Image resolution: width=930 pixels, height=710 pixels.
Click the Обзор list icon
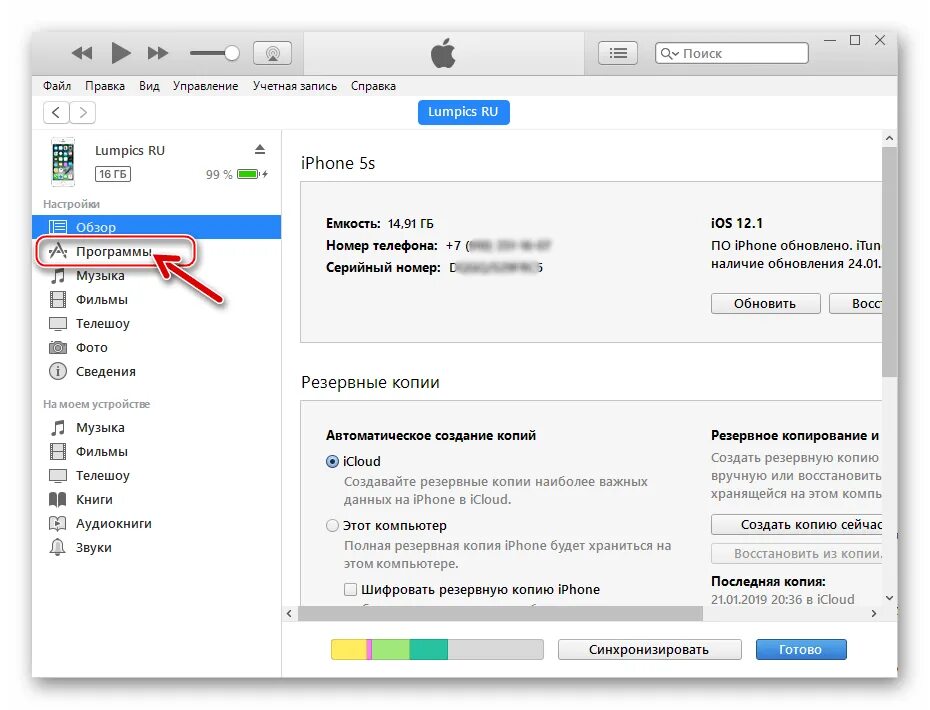(x=58, y=227)
